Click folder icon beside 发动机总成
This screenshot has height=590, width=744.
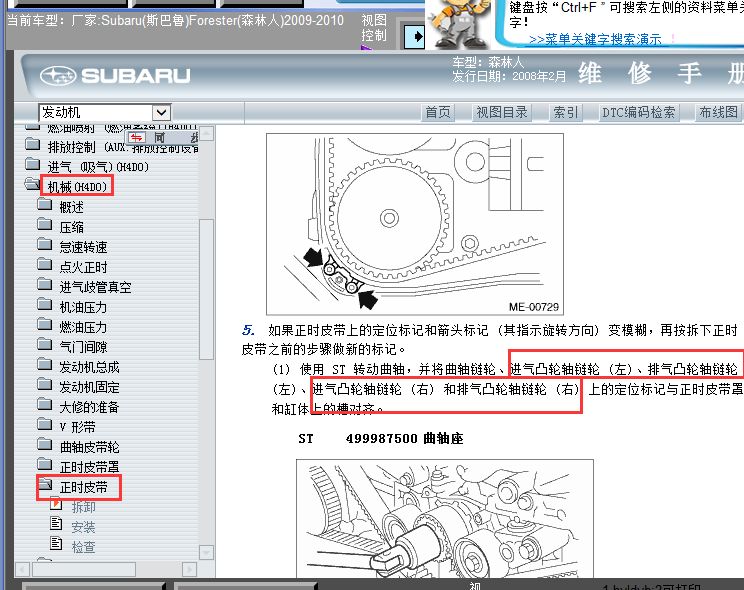pos(45,364)
